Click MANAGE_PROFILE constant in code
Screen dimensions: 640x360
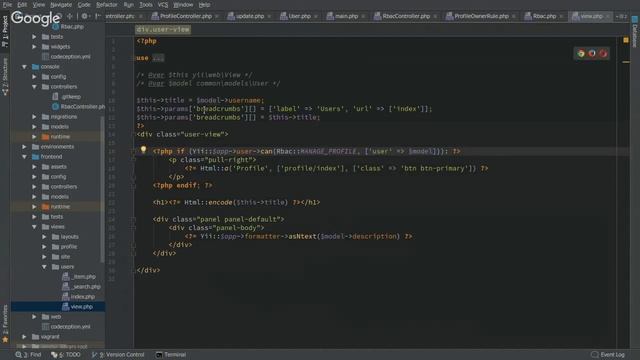[x=329, y=151]
